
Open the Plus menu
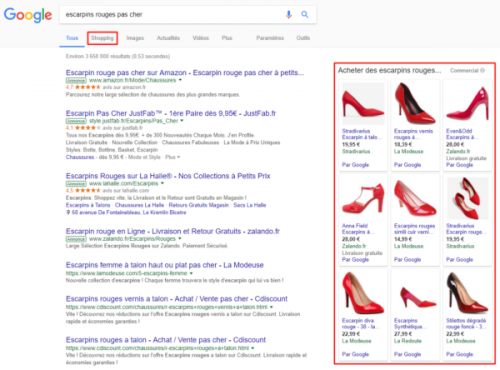point(227,38)
